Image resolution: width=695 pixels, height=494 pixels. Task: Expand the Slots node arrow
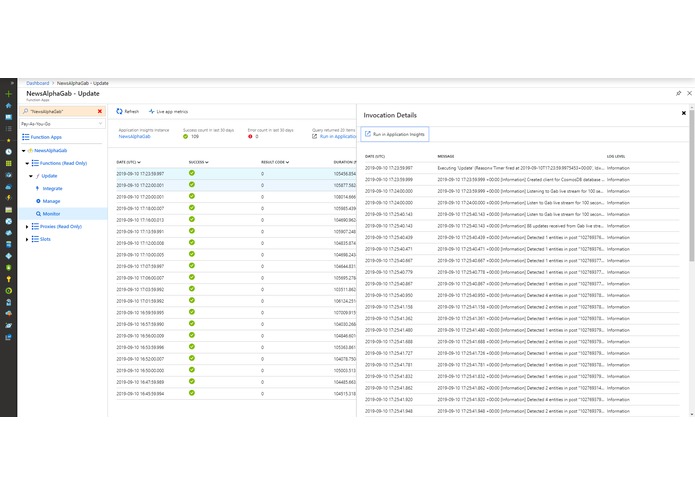pyautogui.click(x=27, y=239)
